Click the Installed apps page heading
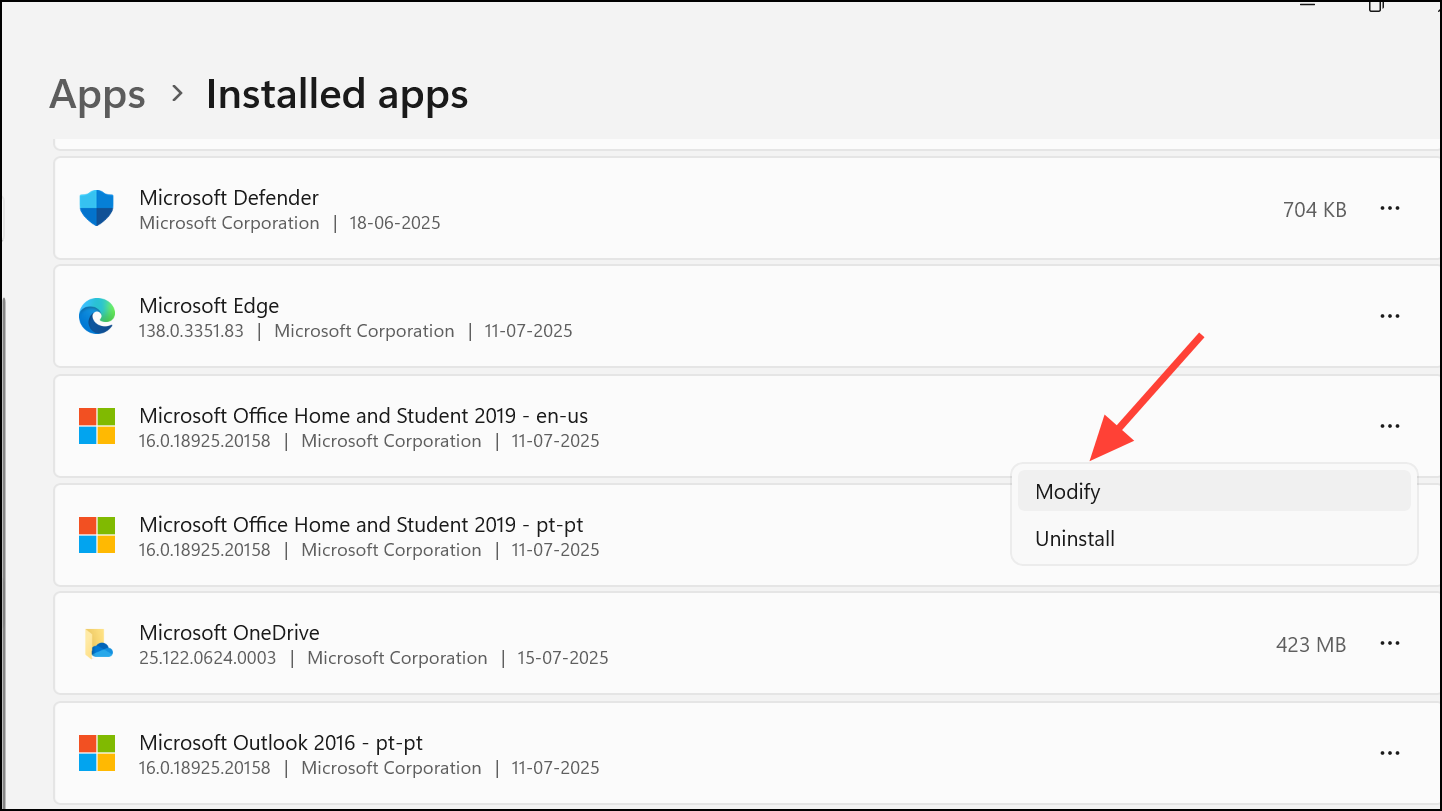 coord(337,95)
